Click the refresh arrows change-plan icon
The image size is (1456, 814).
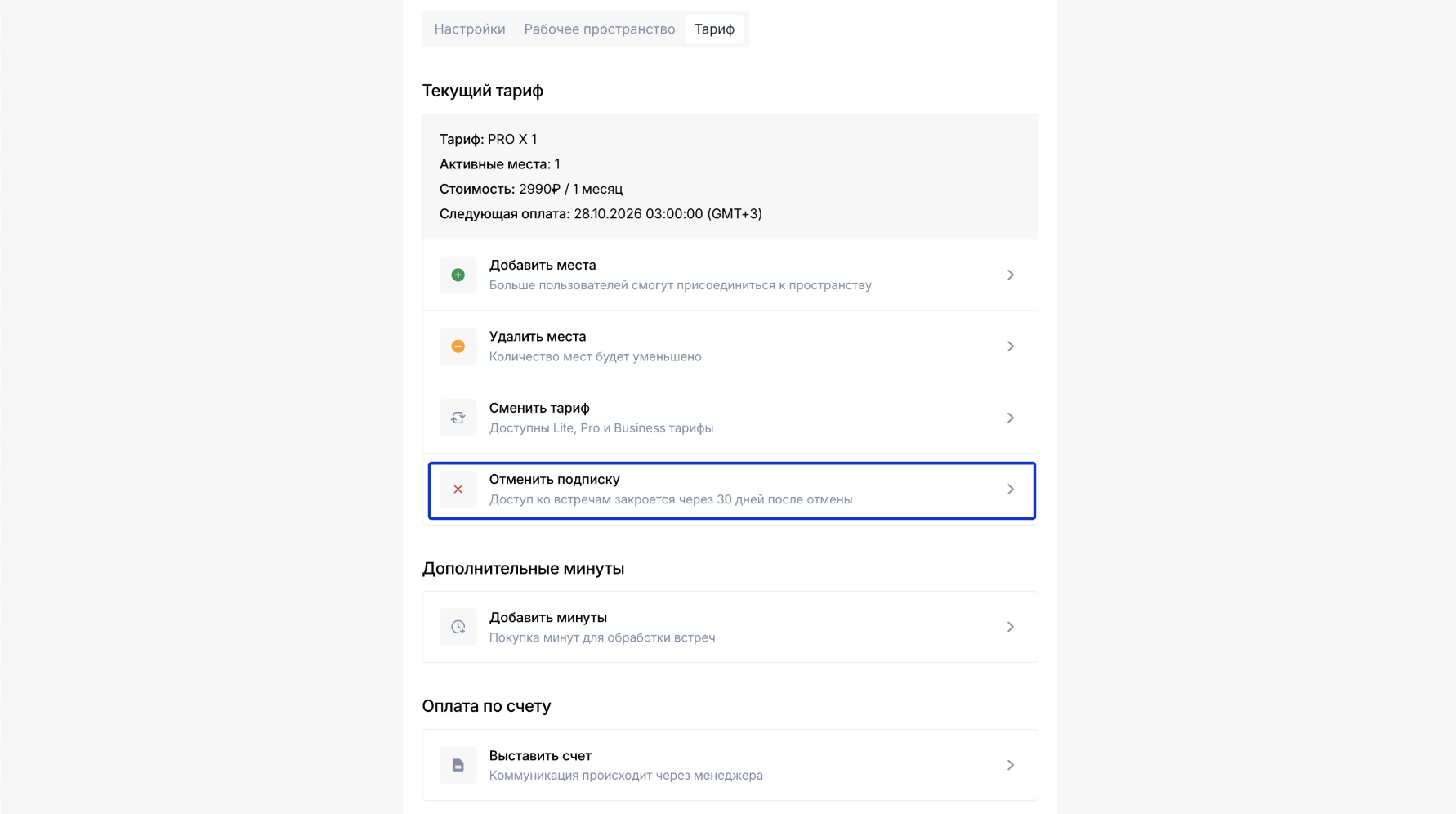458,418
